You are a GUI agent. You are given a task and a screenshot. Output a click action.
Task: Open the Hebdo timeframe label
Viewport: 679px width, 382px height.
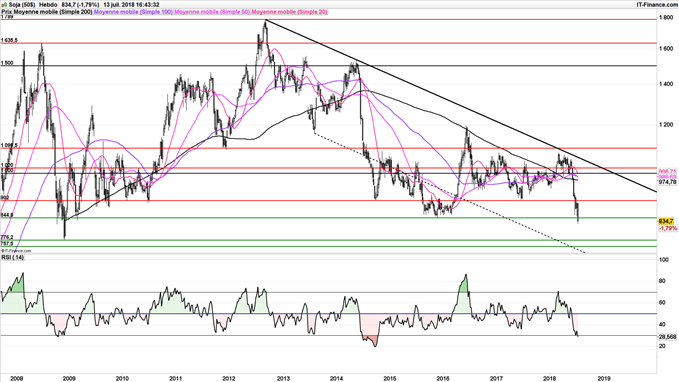tap(47, 4)
